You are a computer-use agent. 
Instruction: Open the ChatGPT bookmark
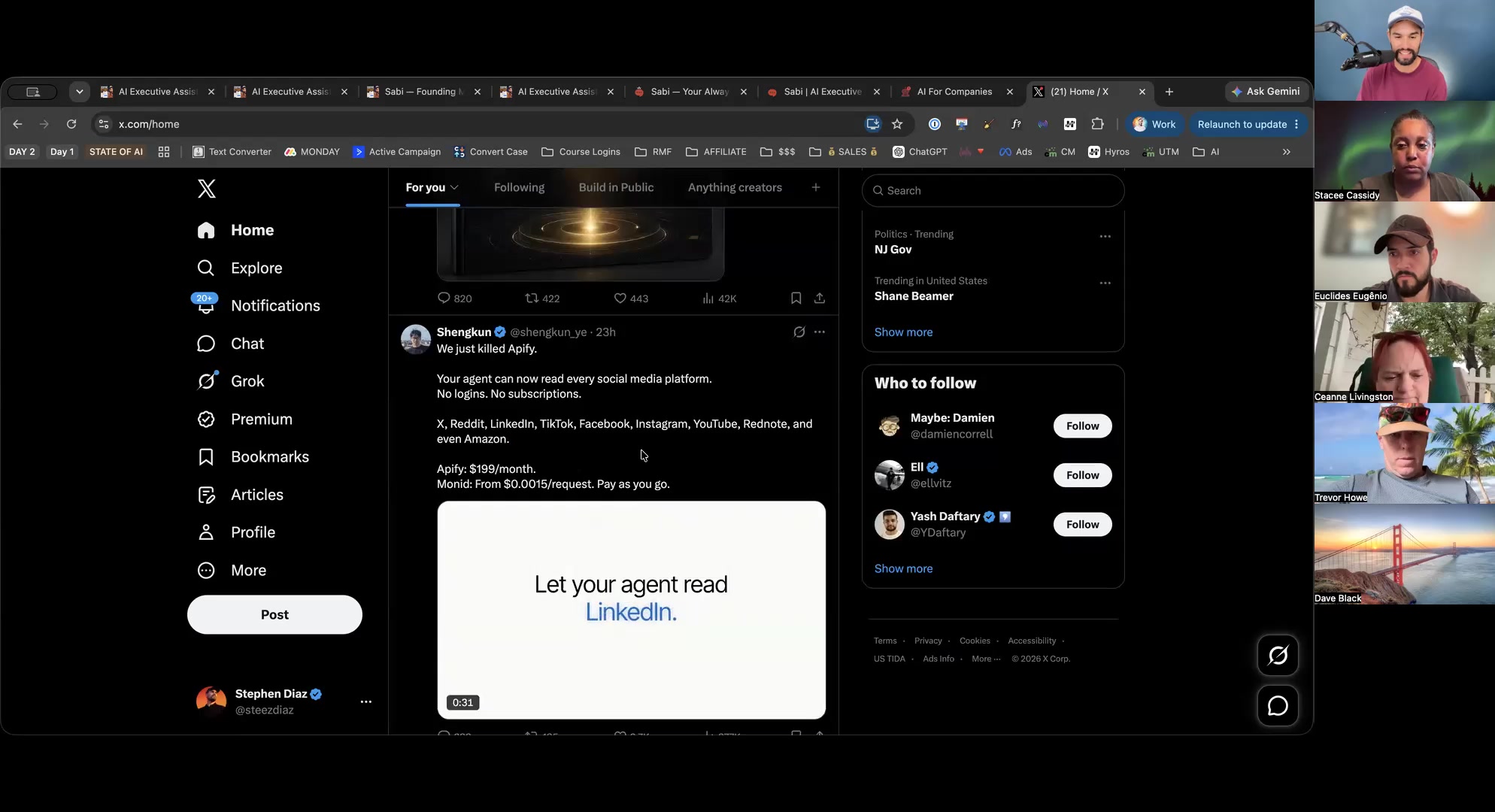coord(920,152)
